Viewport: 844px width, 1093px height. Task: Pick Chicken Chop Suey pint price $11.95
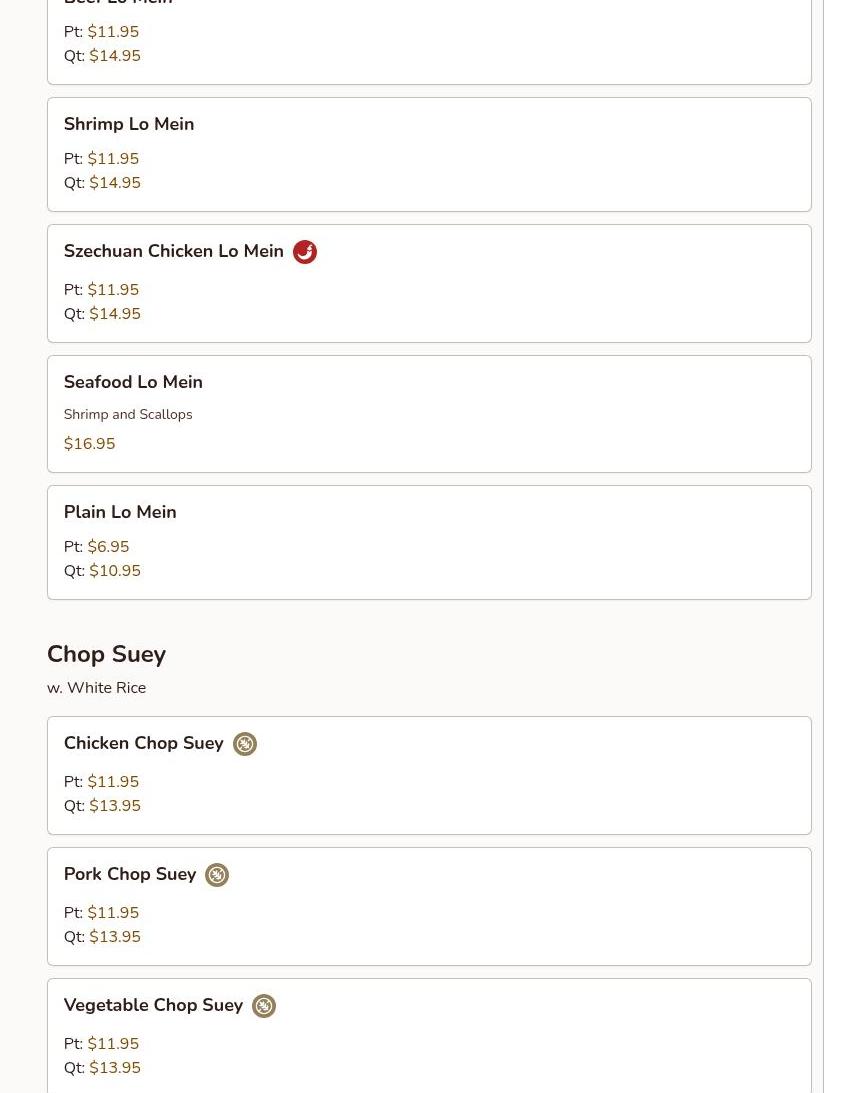pyautogui.click(x=113, y=782)
